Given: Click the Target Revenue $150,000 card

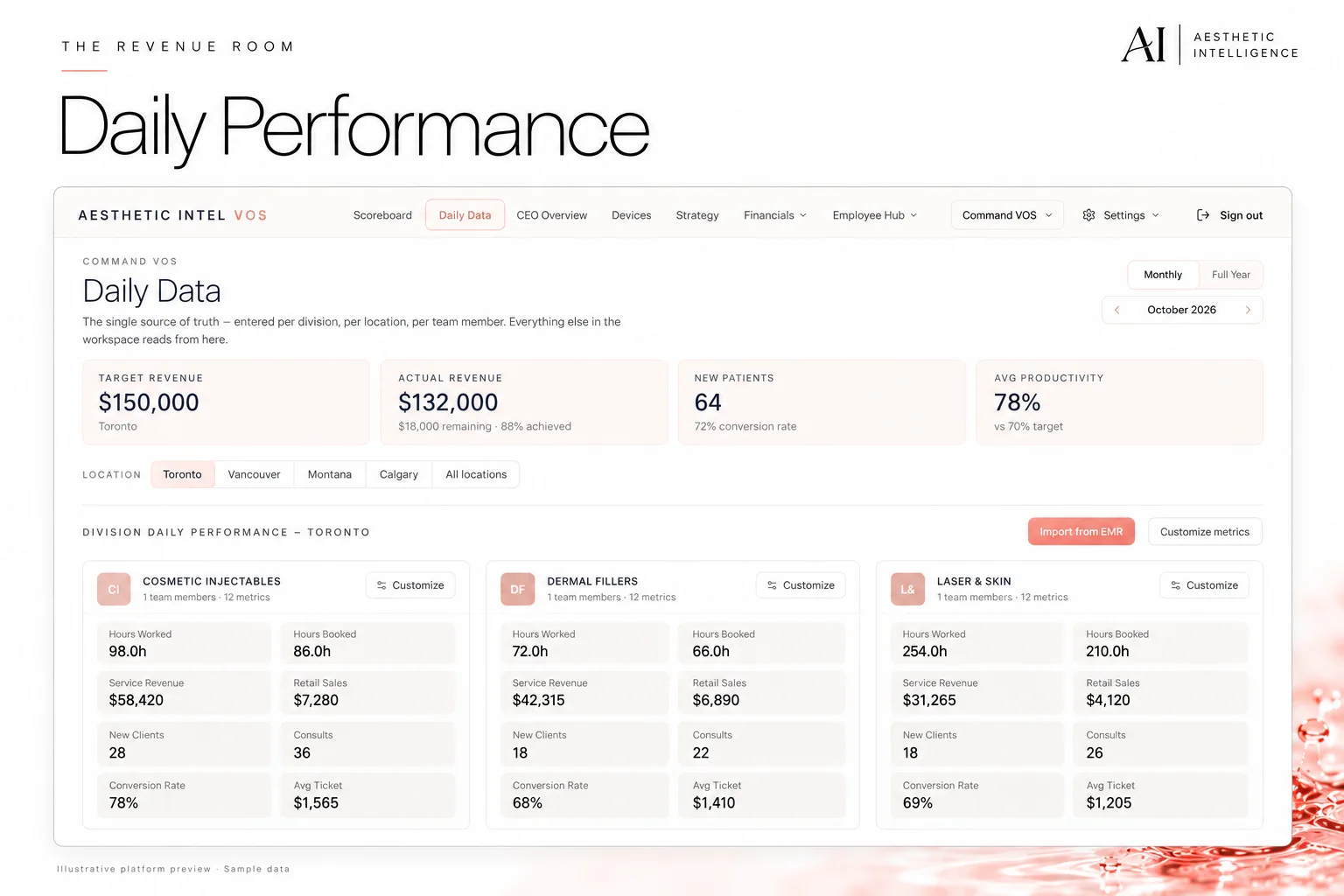Looking at the screenshot, I should pos(226,402).
